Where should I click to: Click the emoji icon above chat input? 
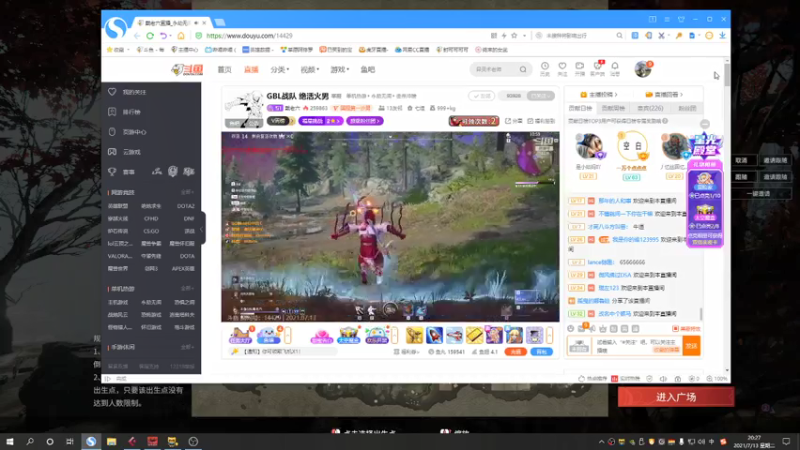(x=570, y=329)
